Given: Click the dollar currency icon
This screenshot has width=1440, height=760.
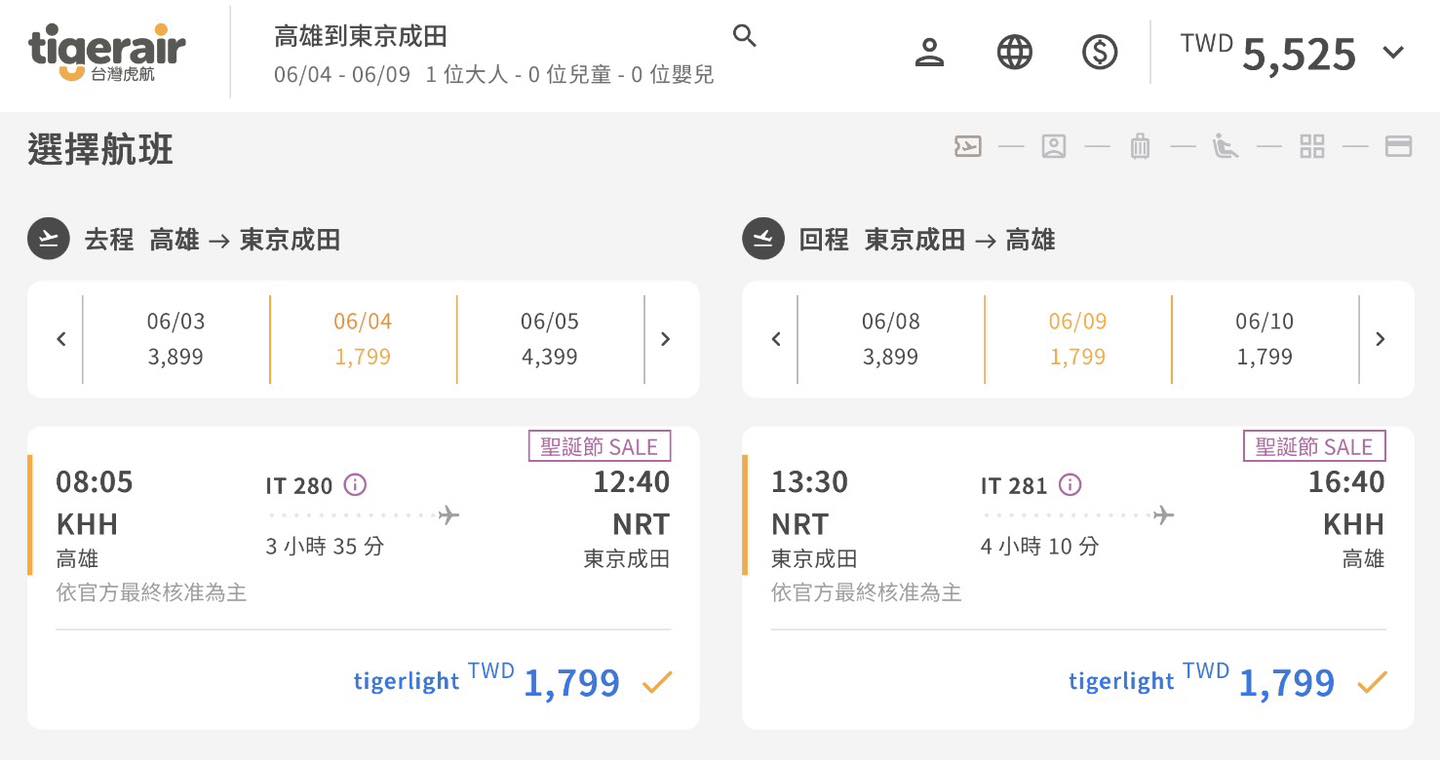Looking at the screenshot, I should click(x=1100, y=52).
